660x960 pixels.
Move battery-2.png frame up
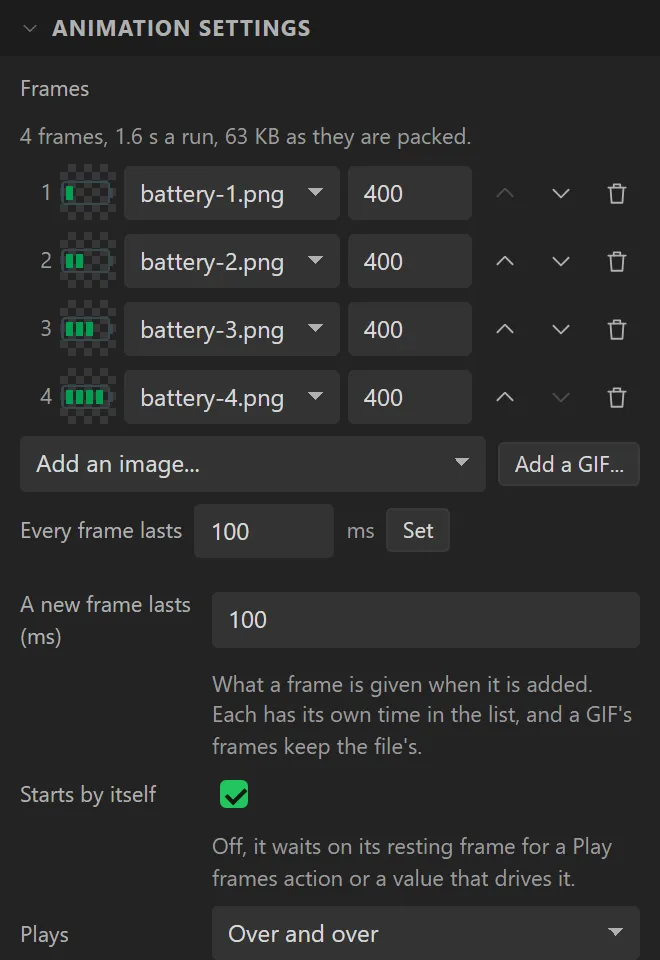click(x=504, y=261)
